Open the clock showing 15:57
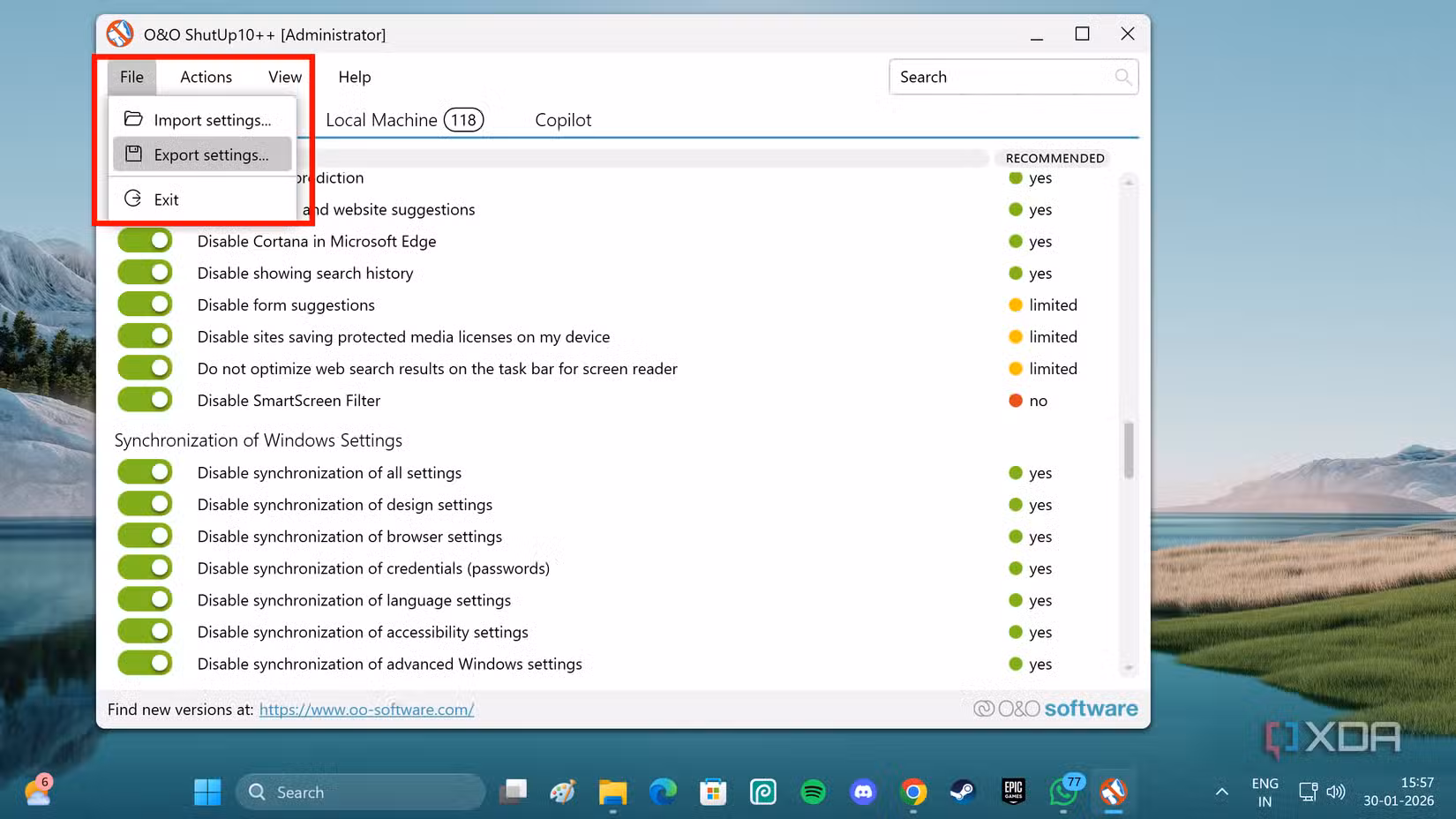The height and width of the screenshot is (819, 1456). point(1399,792)
